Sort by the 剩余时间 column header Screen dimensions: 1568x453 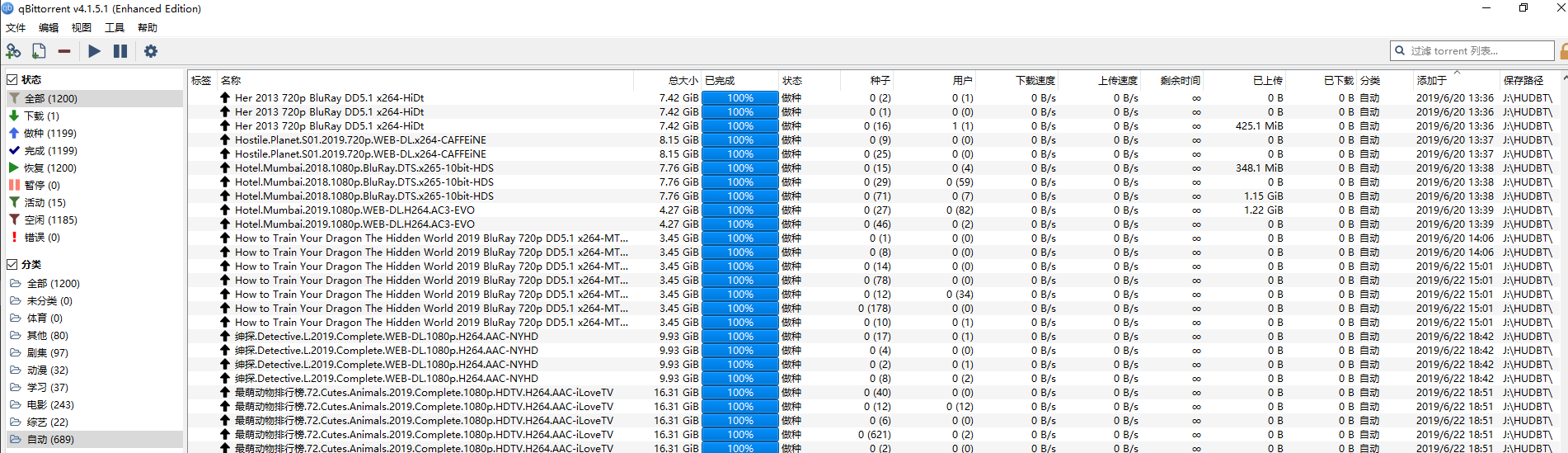(x=1171, y=81)
